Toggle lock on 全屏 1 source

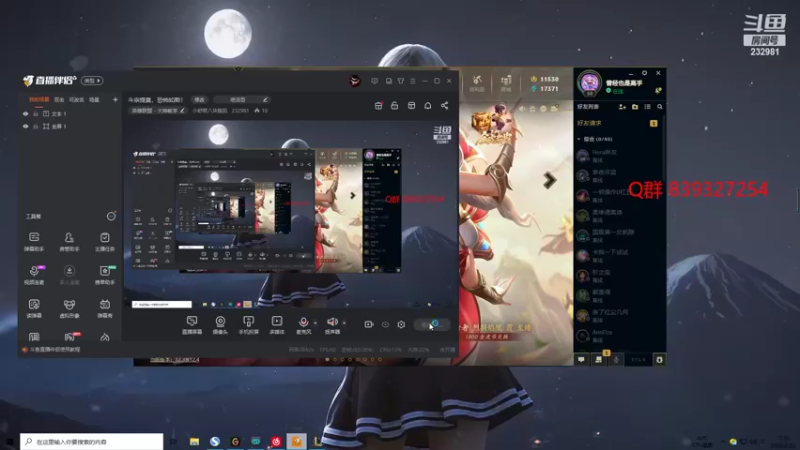(36, 126)
